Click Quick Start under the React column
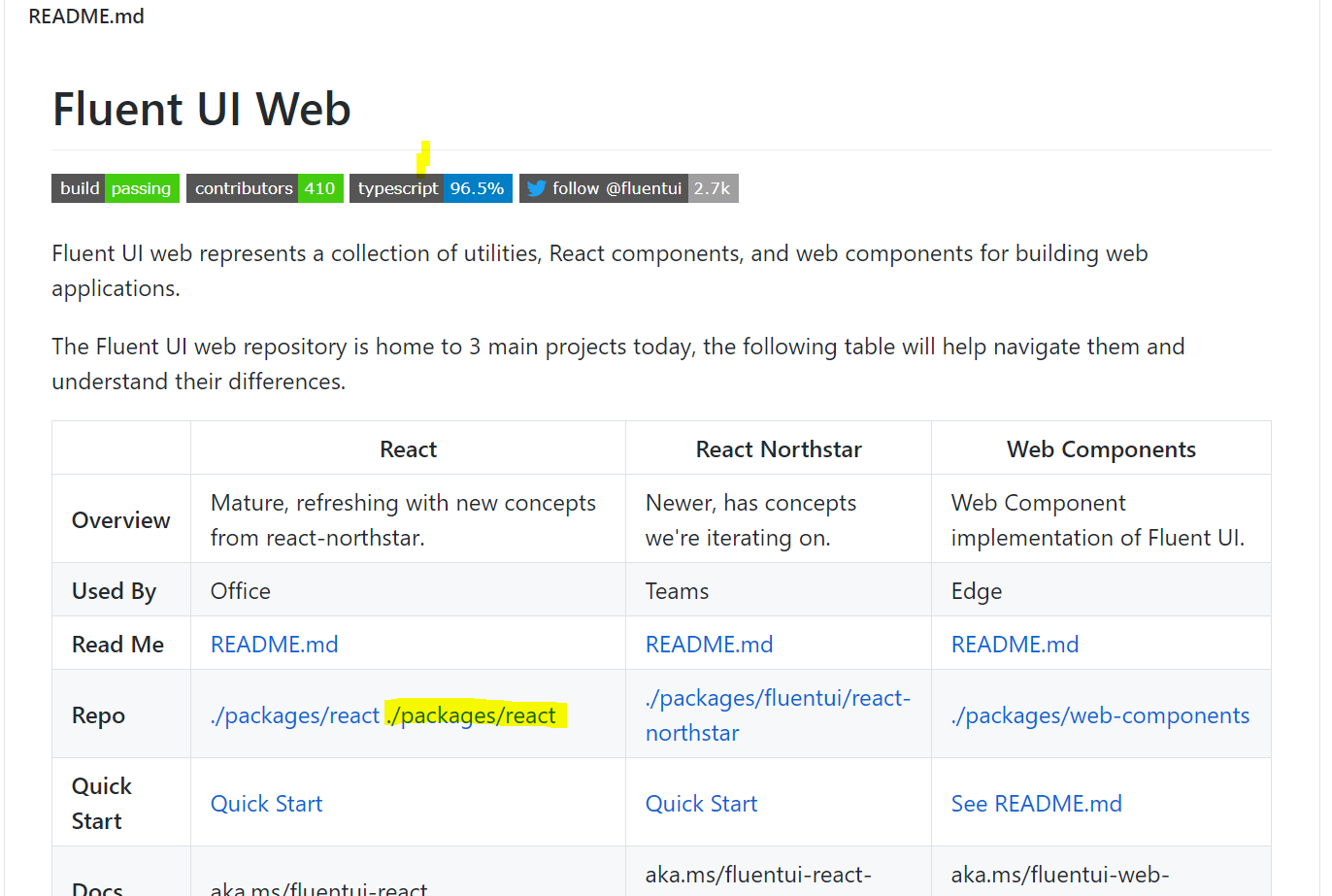 click(x=266, y=804)
